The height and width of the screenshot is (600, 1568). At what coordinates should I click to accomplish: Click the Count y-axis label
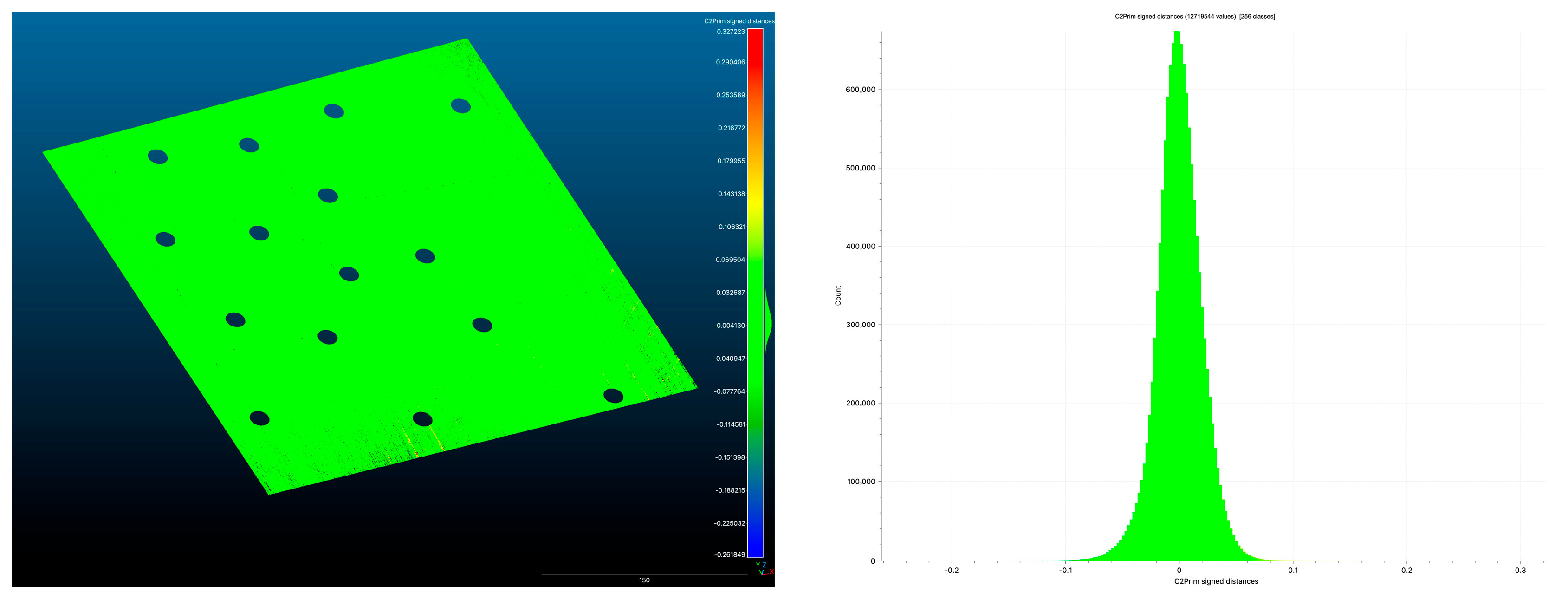837,295
